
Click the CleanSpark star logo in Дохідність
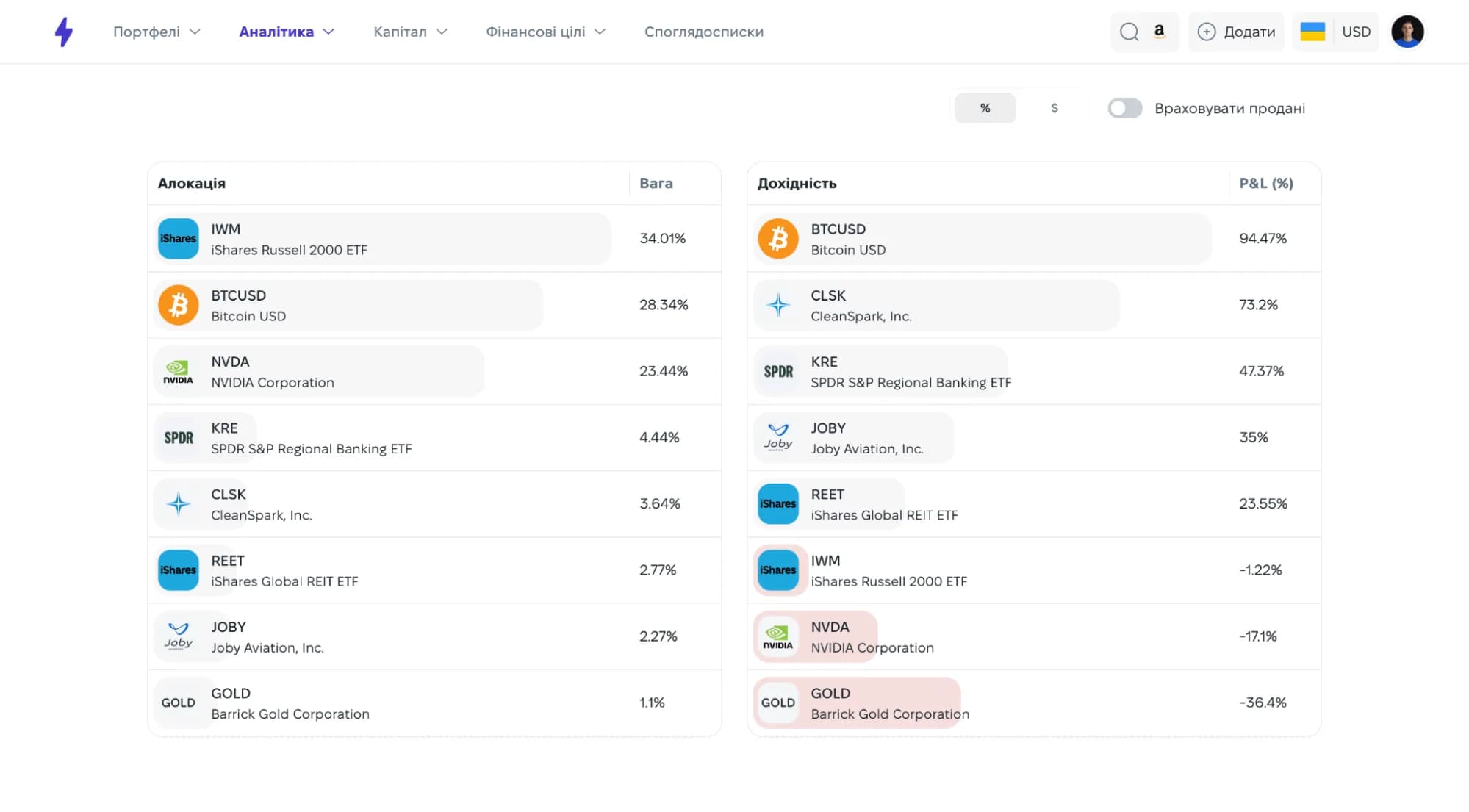point(778,305)
